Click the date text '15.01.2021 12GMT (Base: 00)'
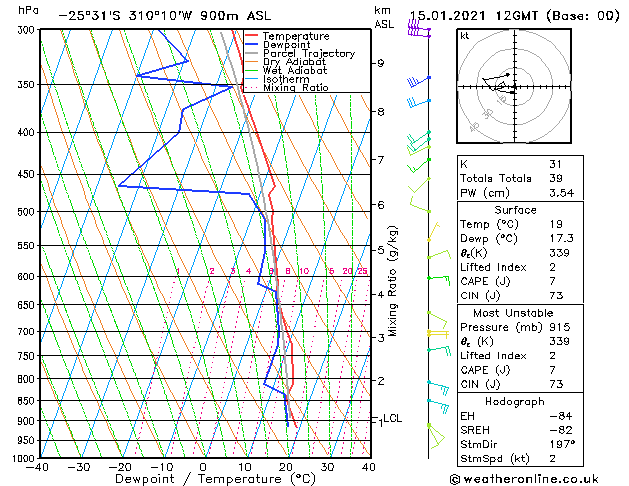The image size is (629, 486). (x=514, y=16)
